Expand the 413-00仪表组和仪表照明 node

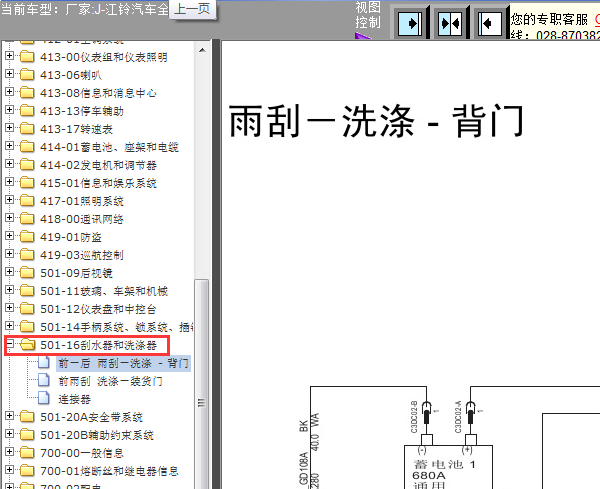point(9,56)
